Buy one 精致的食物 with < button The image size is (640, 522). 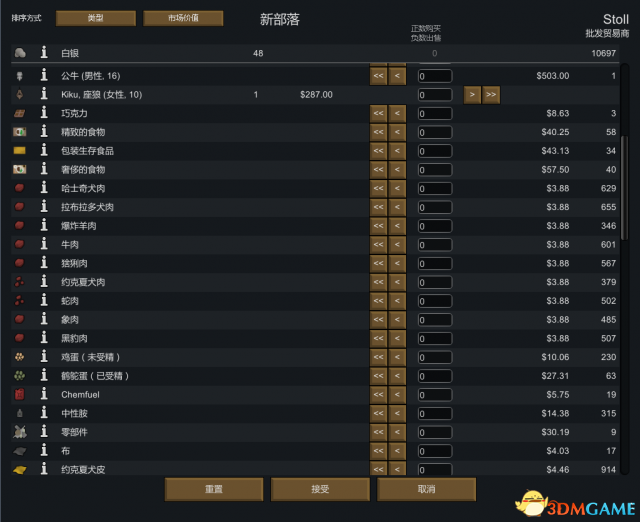tap(397, 132)
